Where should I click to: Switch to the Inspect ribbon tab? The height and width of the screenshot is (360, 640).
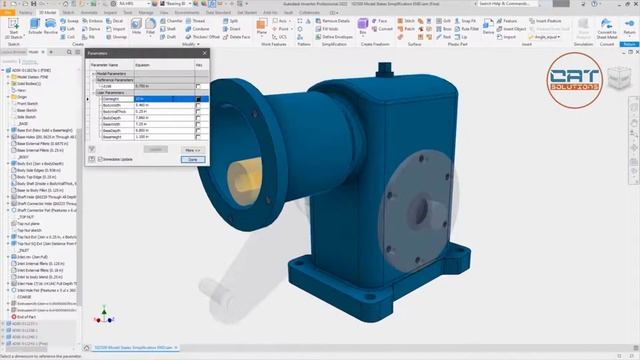tap(110, 13)
